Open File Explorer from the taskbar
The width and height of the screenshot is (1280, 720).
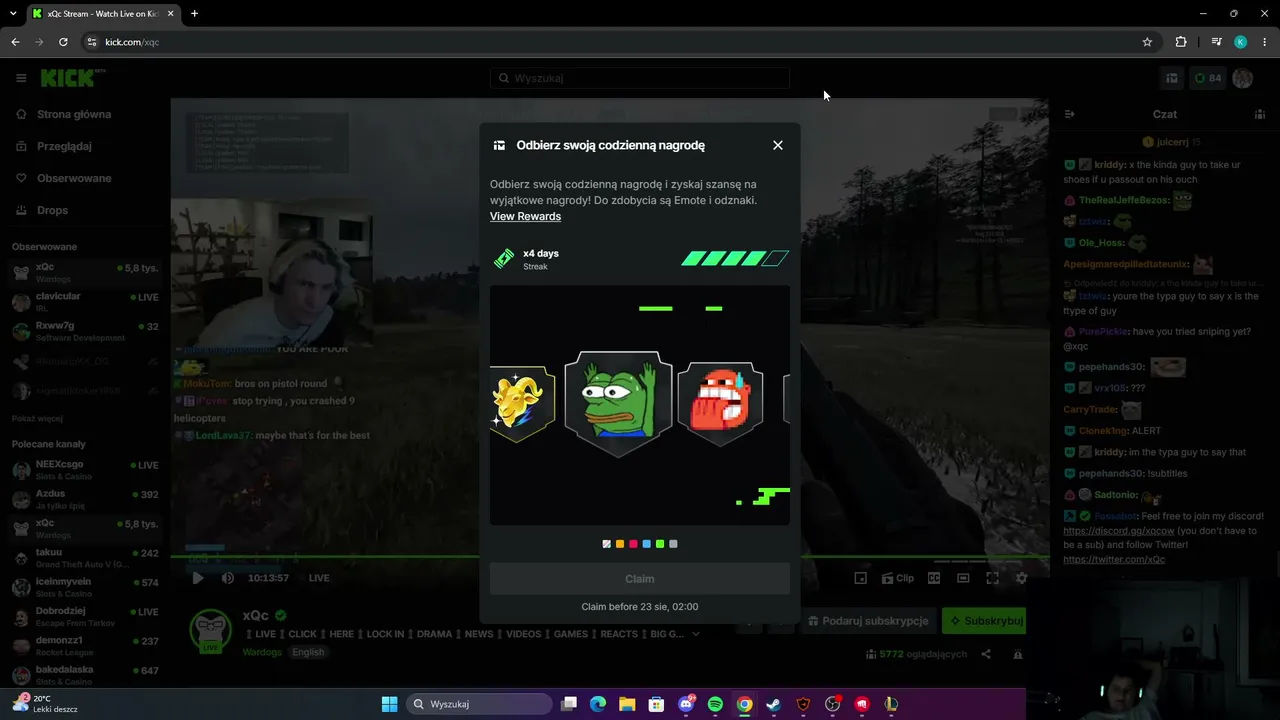click(x=627, y=704)
